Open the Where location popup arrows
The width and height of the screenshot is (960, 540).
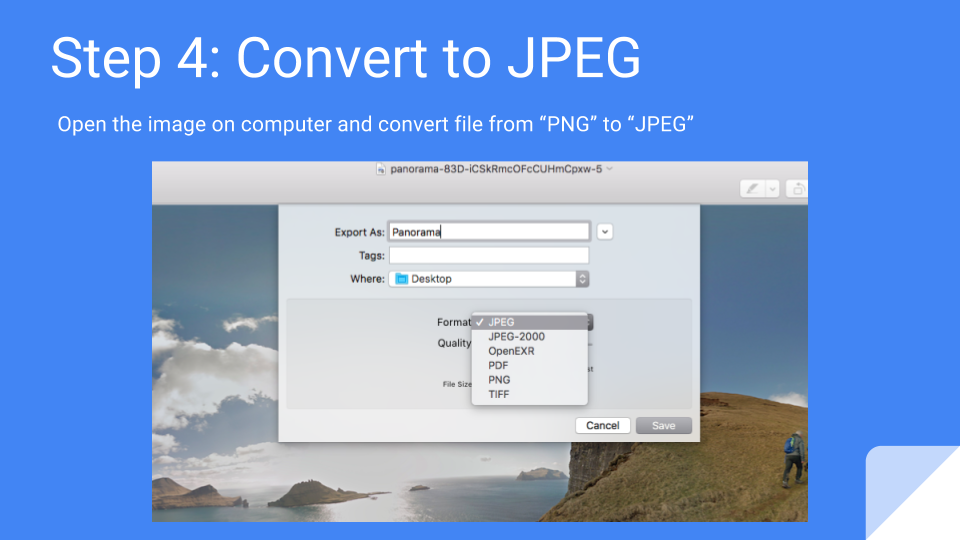point(582,279)
